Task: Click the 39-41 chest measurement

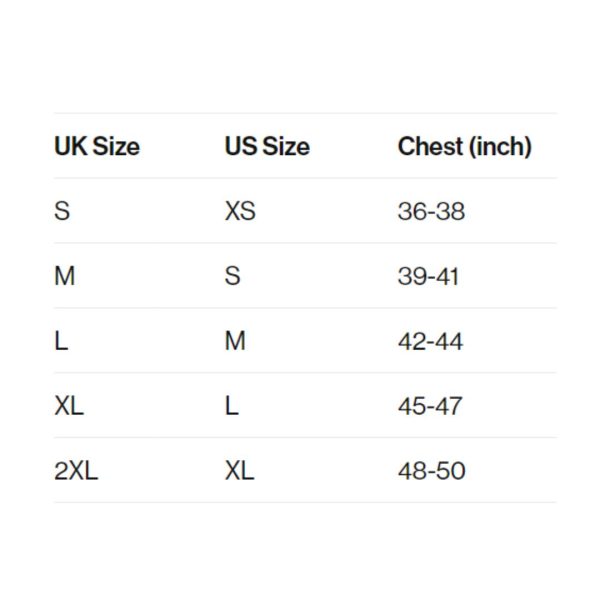Action: pyautogui.click(x=428, y=276)
